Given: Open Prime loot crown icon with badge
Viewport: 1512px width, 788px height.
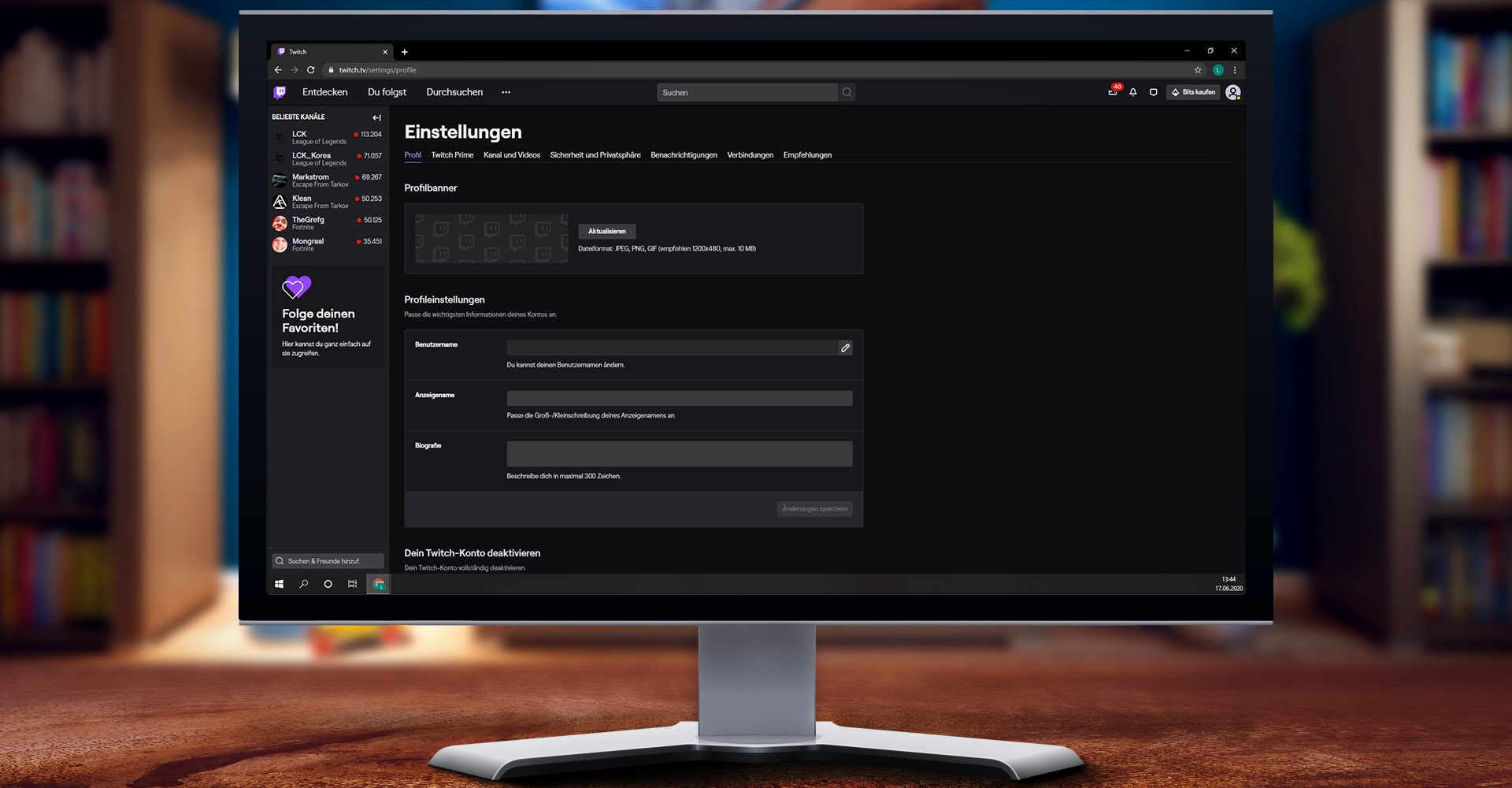Looking at the screenshot, I should coord(1114,91).
